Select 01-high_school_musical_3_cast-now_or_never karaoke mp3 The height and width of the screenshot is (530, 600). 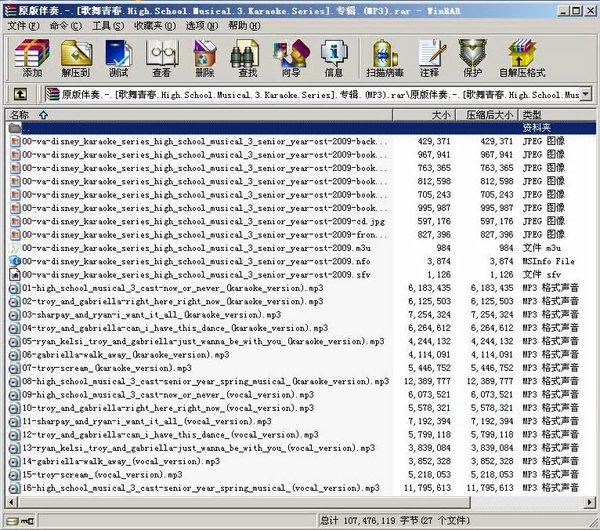173,288
